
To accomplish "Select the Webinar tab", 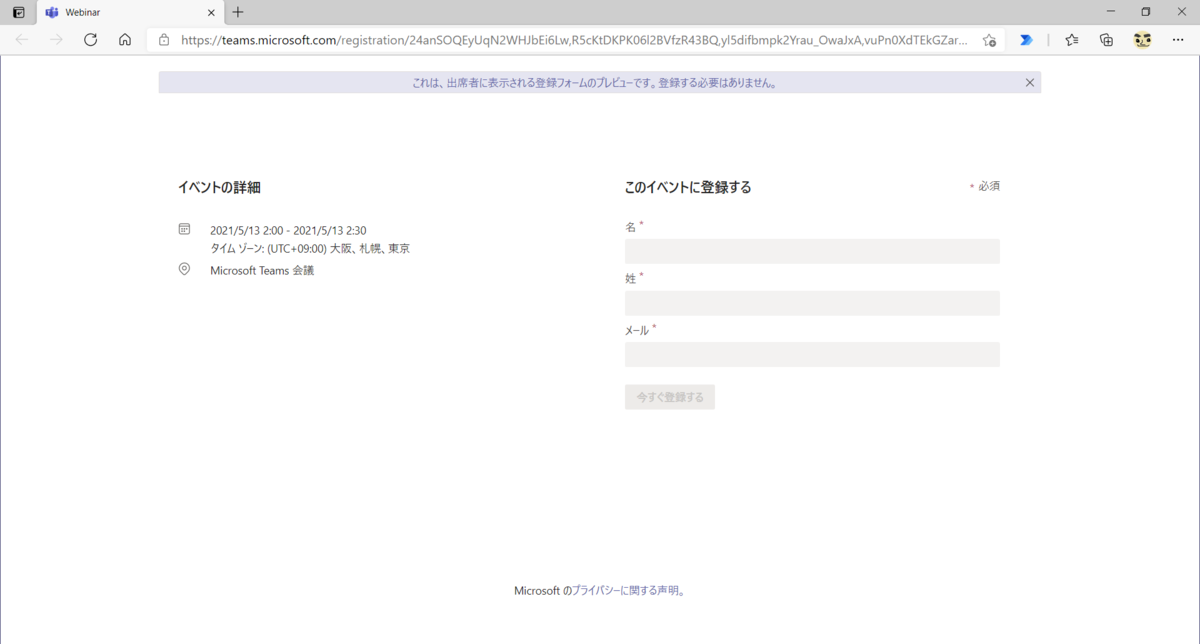I will coord(130,12).
